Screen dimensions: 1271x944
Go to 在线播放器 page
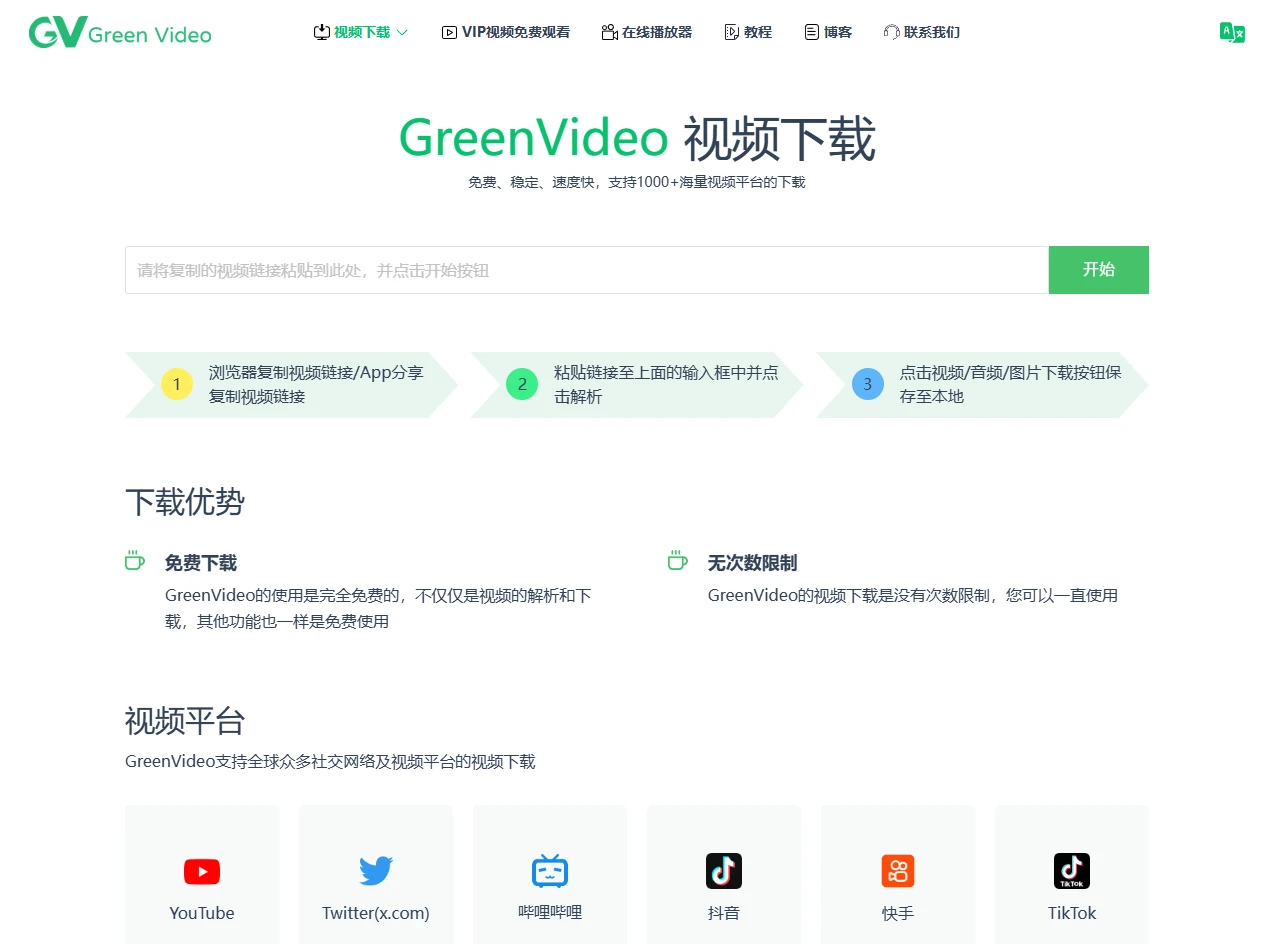pyautogui.click(x=647, y=32)
